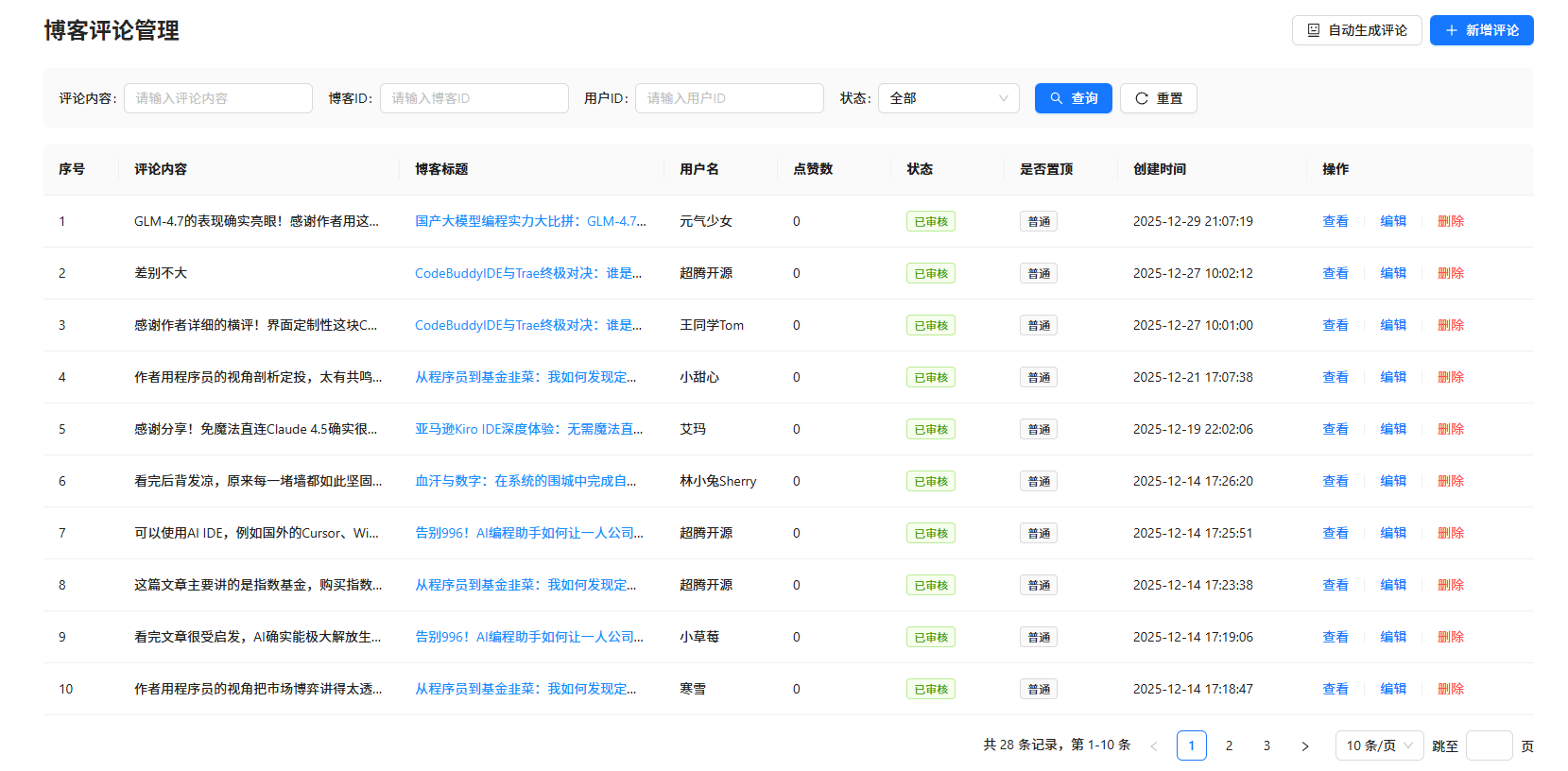
Task: Open the 状态 dropdown showing 全部
Action: click(x=948, y=98)
